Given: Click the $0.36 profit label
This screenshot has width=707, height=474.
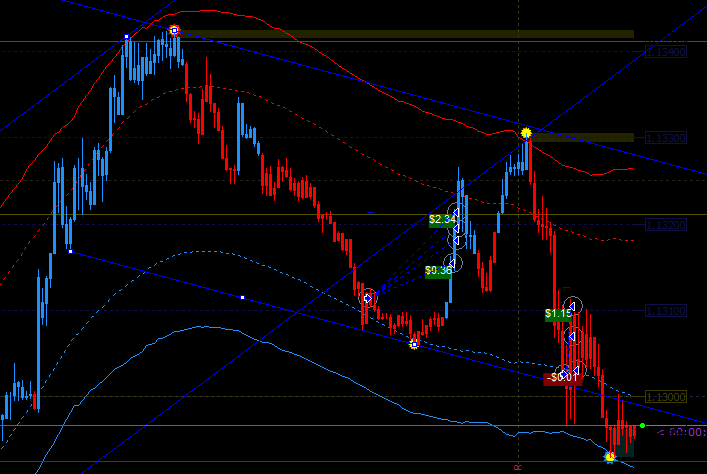Looking at the screenshot, I should (438, 271).
